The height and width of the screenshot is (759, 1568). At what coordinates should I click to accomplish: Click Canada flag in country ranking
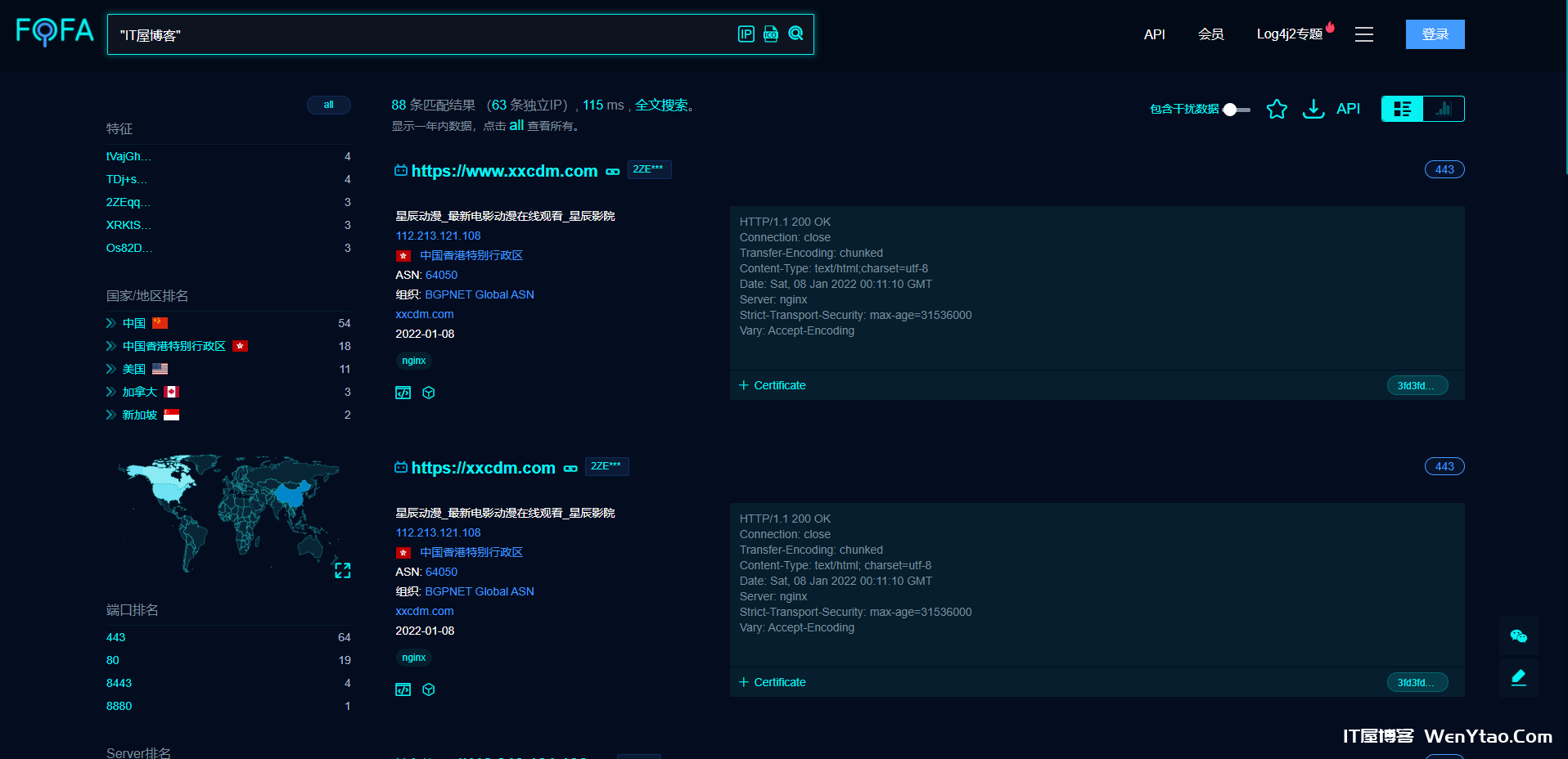pyautogui.click(x=171, y=392)
